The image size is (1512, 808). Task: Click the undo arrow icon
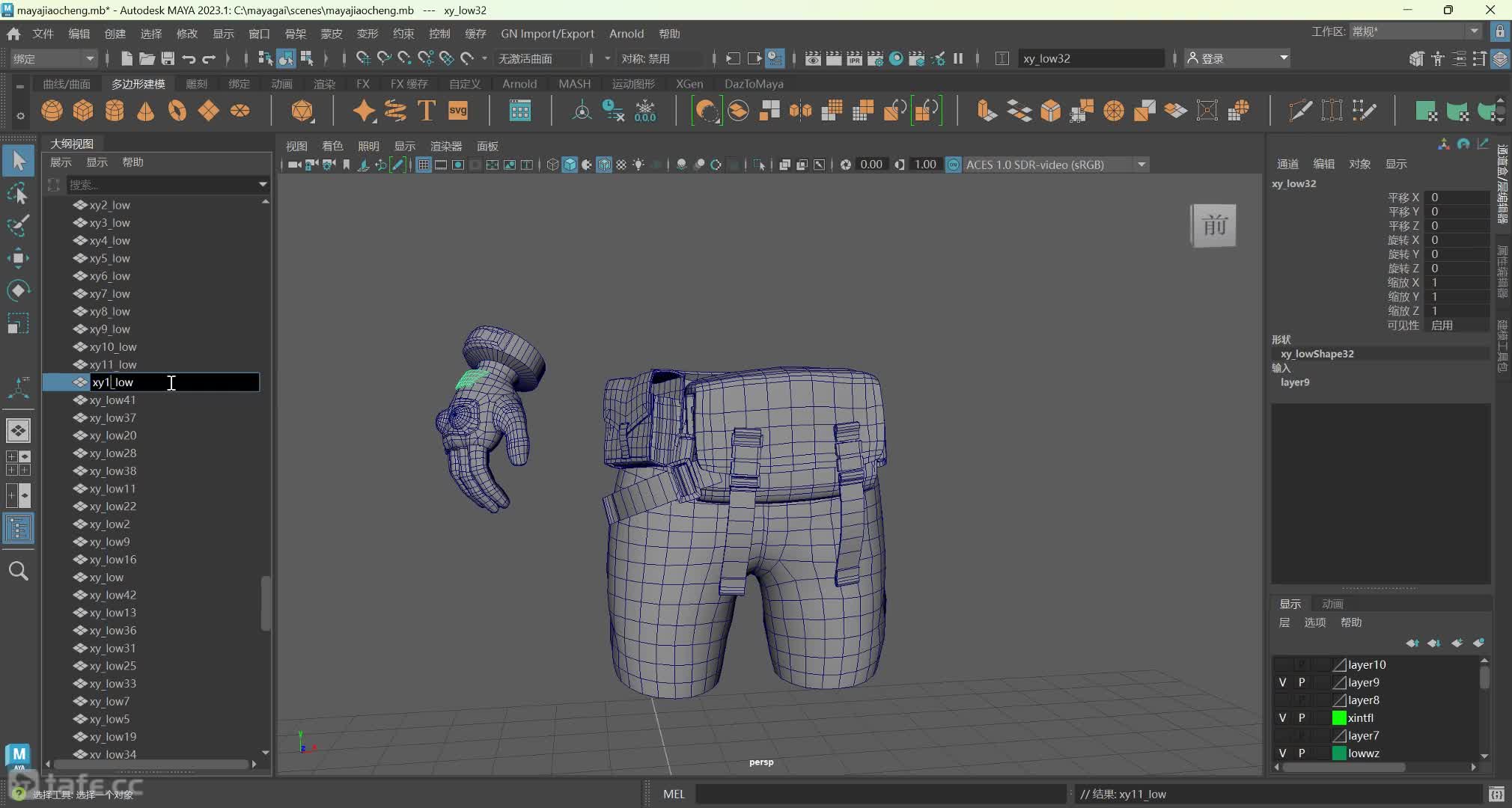coord(189,58)
